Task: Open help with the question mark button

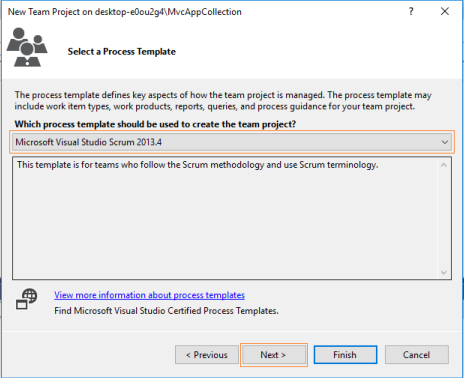Action: click(x=411, y=11)
